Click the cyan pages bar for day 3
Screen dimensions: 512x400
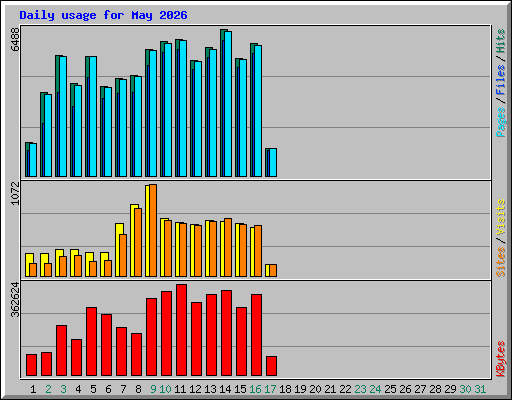coord(63,116)
